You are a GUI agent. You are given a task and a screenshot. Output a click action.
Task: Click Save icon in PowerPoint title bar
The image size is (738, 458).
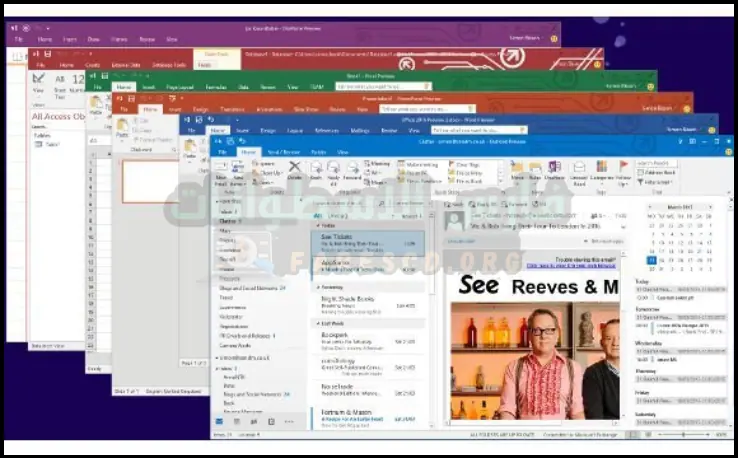click(131, 98)
